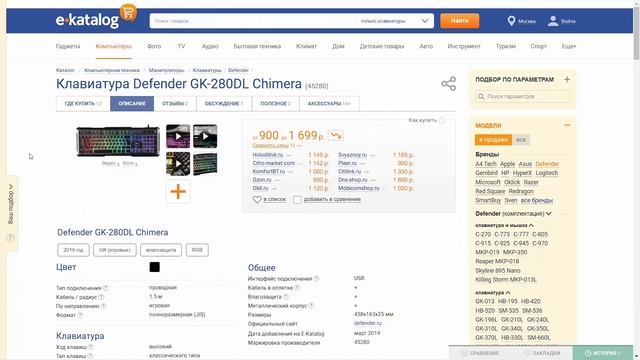Collapse the клавиатура и мышка group

coord(531,225)
